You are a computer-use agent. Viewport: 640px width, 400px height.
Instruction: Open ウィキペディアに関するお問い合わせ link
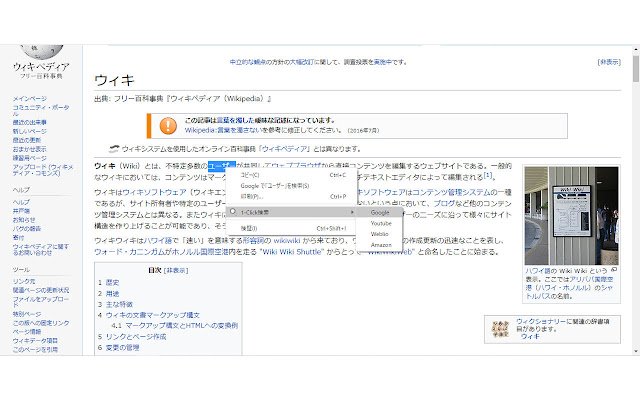point(40,249)
